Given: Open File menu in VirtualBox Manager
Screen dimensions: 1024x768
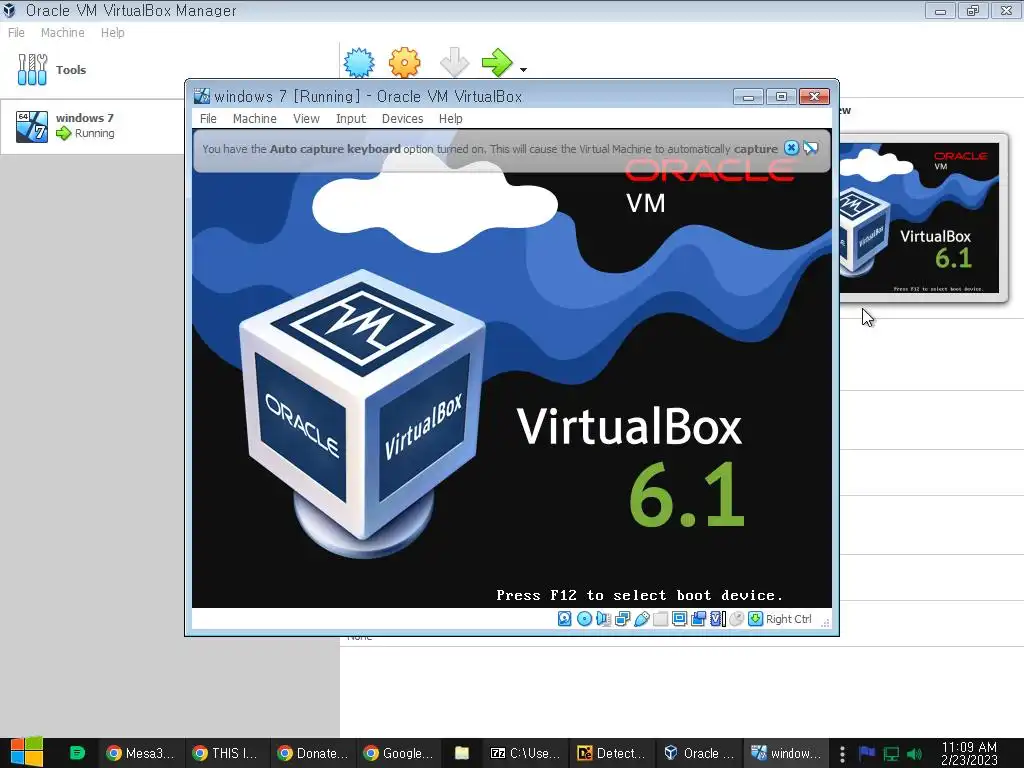Looking at the screenshot, I should (x=16, y=33).
